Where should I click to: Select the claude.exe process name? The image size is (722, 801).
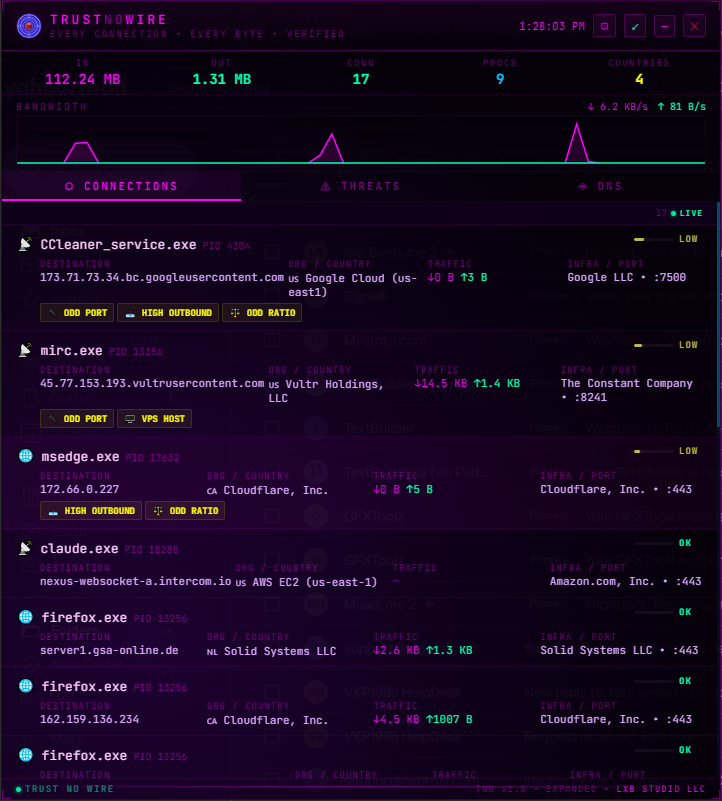coord(79,549)
